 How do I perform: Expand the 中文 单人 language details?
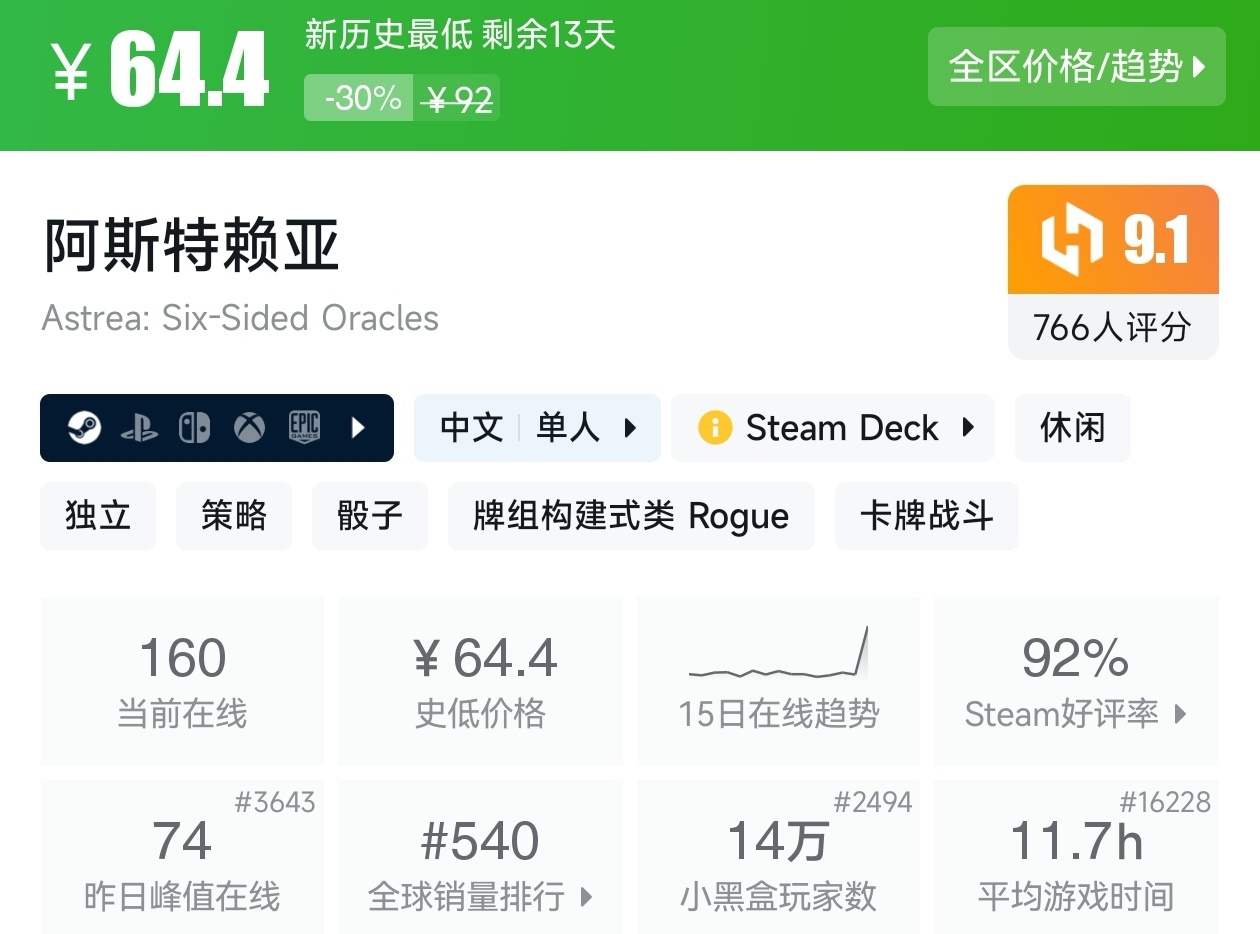point(537,428)
